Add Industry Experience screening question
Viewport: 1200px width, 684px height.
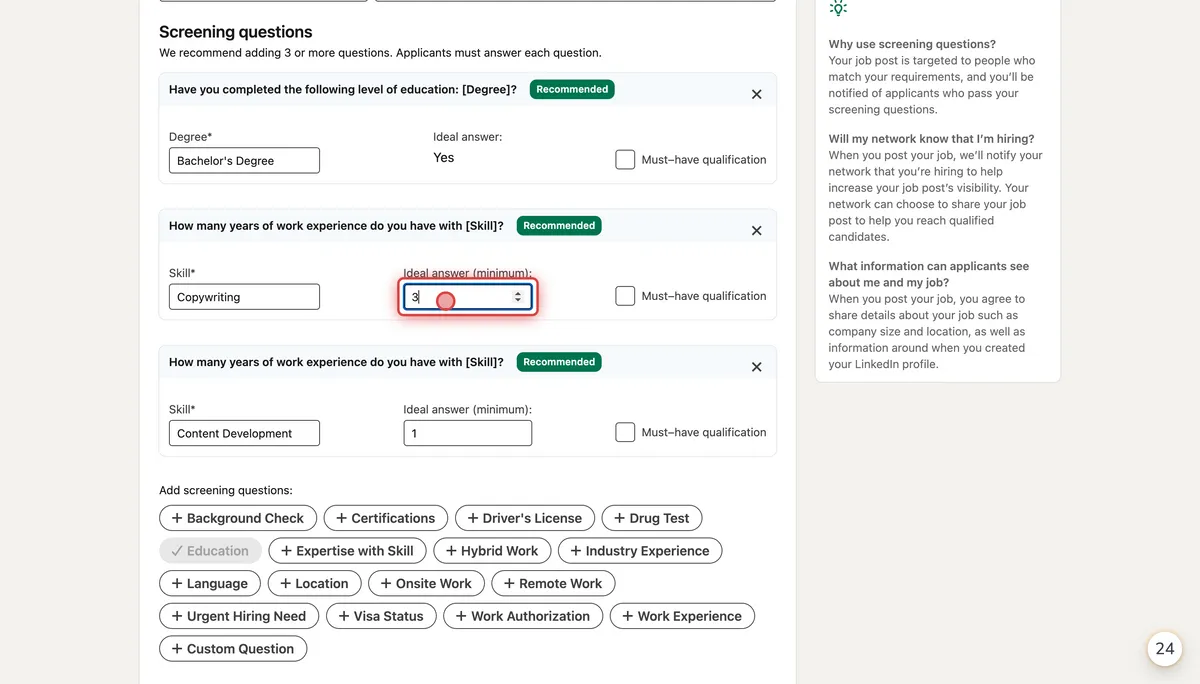(x=640, y=551)
